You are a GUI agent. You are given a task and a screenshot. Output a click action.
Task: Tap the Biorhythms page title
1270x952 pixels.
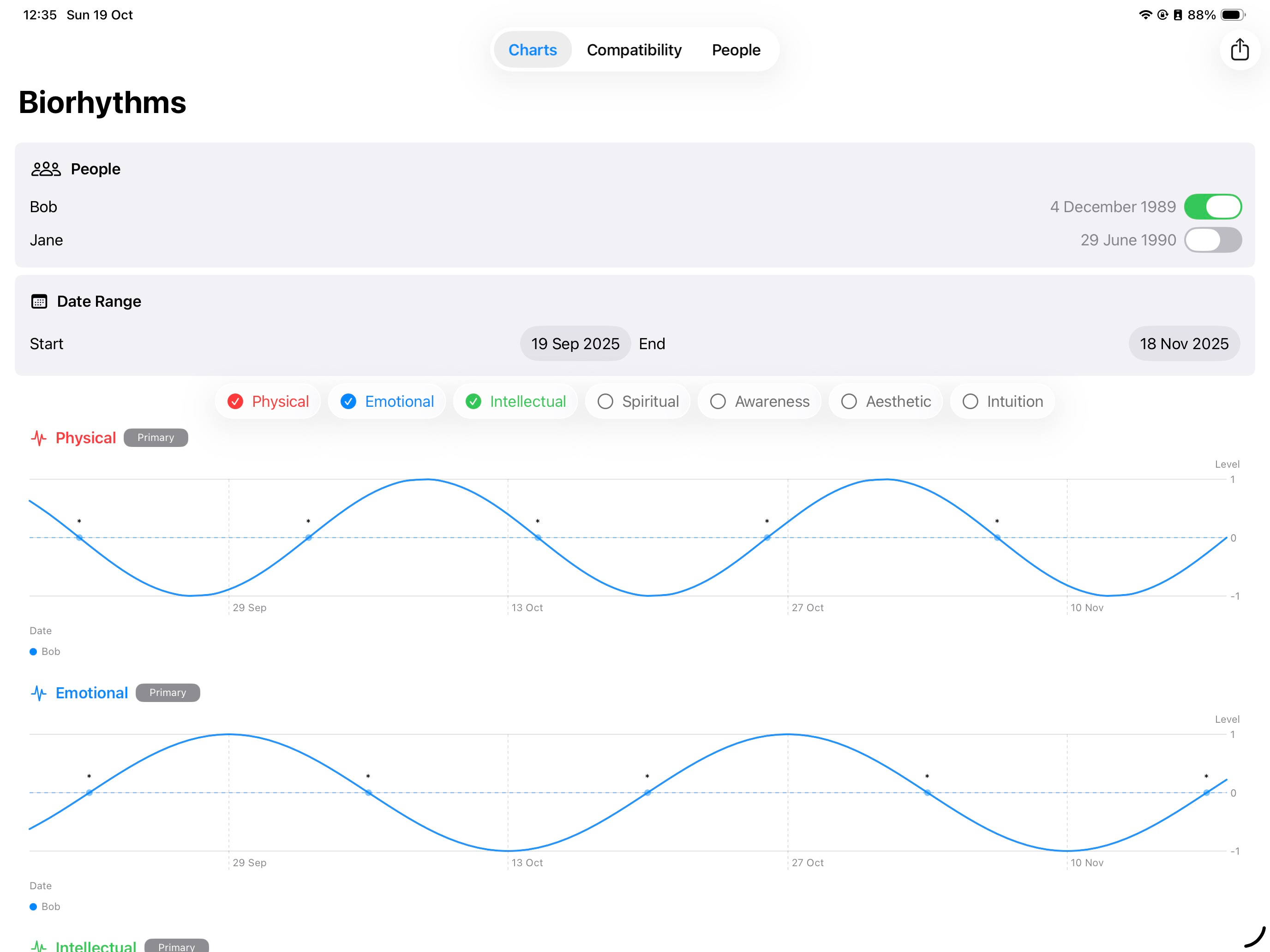pyautogui.click(x=102, y=102)
